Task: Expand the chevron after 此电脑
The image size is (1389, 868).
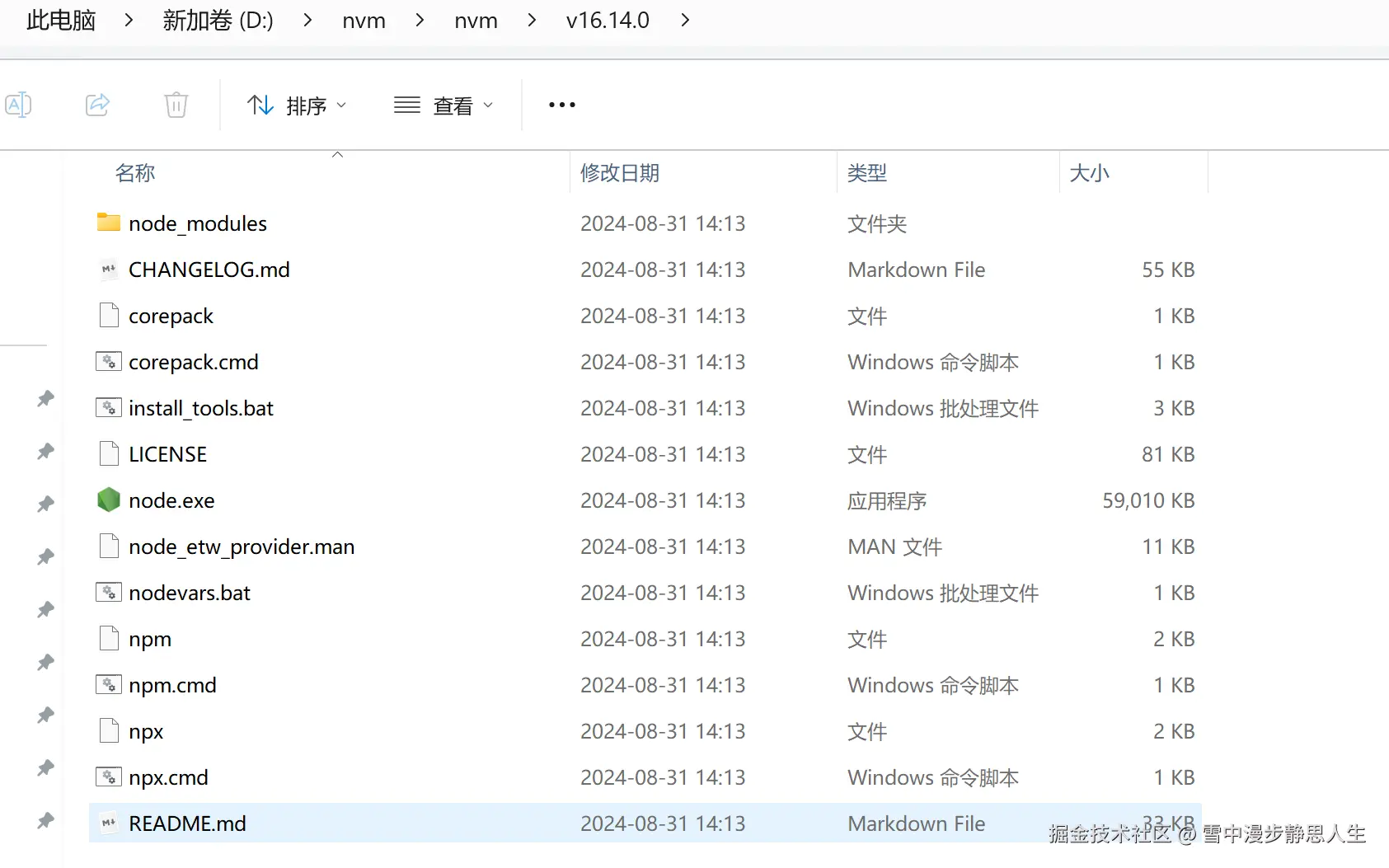Action: 129,20
